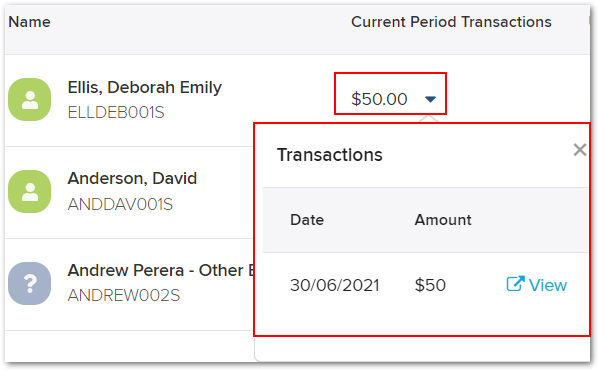Click Deborah Ellis green avatar icon
Viewport: 599px width, 371px height.
tap(29, 99)
